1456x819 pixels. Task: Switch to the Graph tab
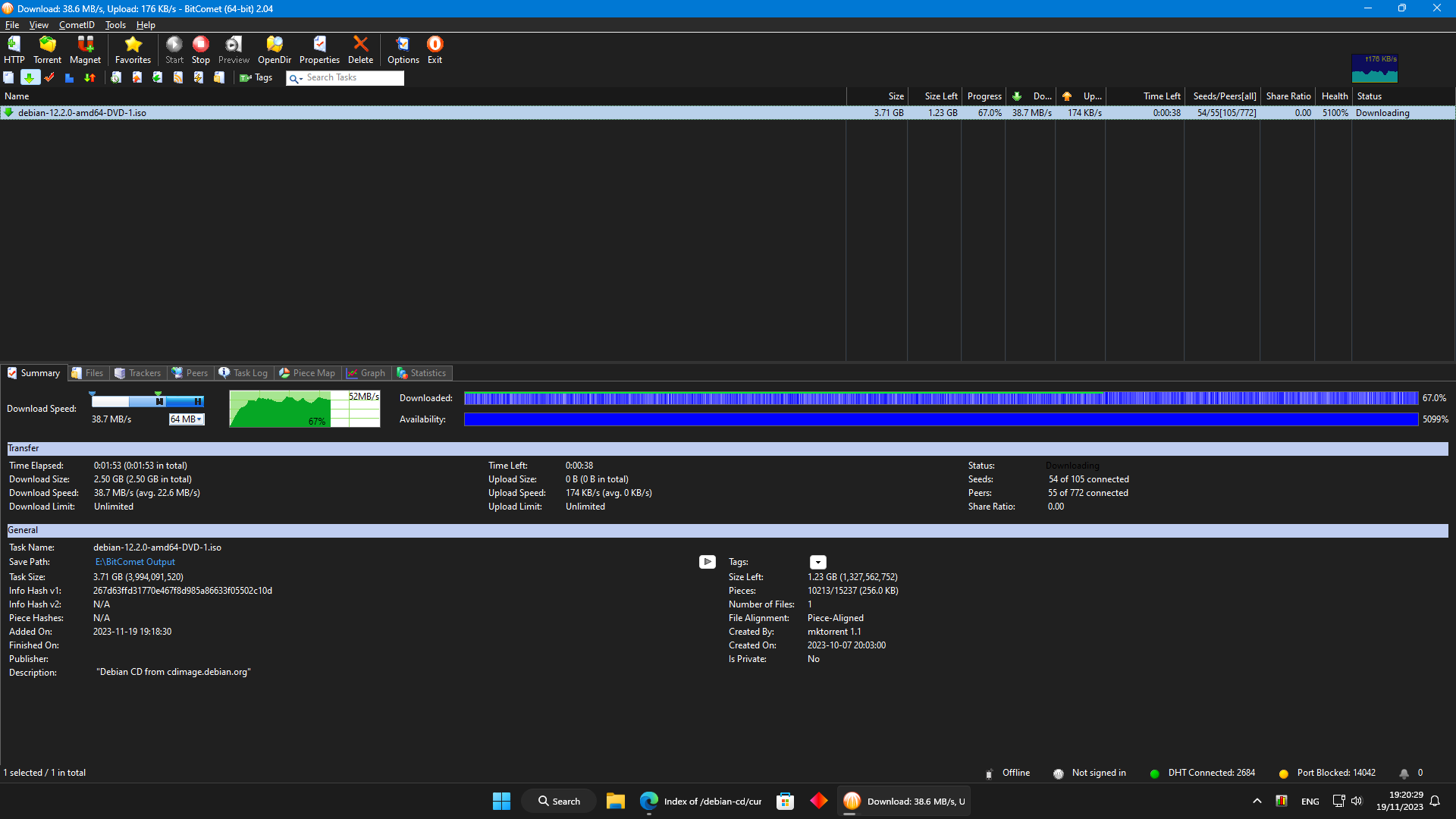(366, 373)
